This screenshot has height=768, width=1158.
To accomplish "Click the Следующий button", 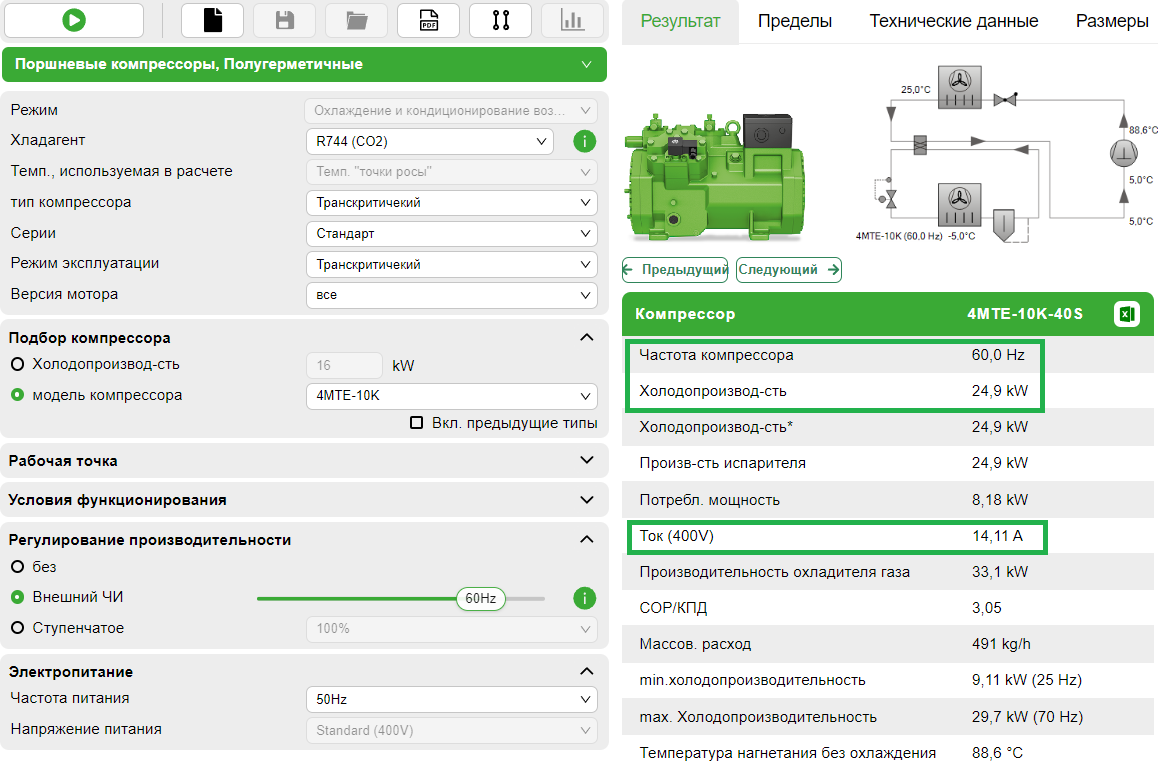I will (787, 269).
